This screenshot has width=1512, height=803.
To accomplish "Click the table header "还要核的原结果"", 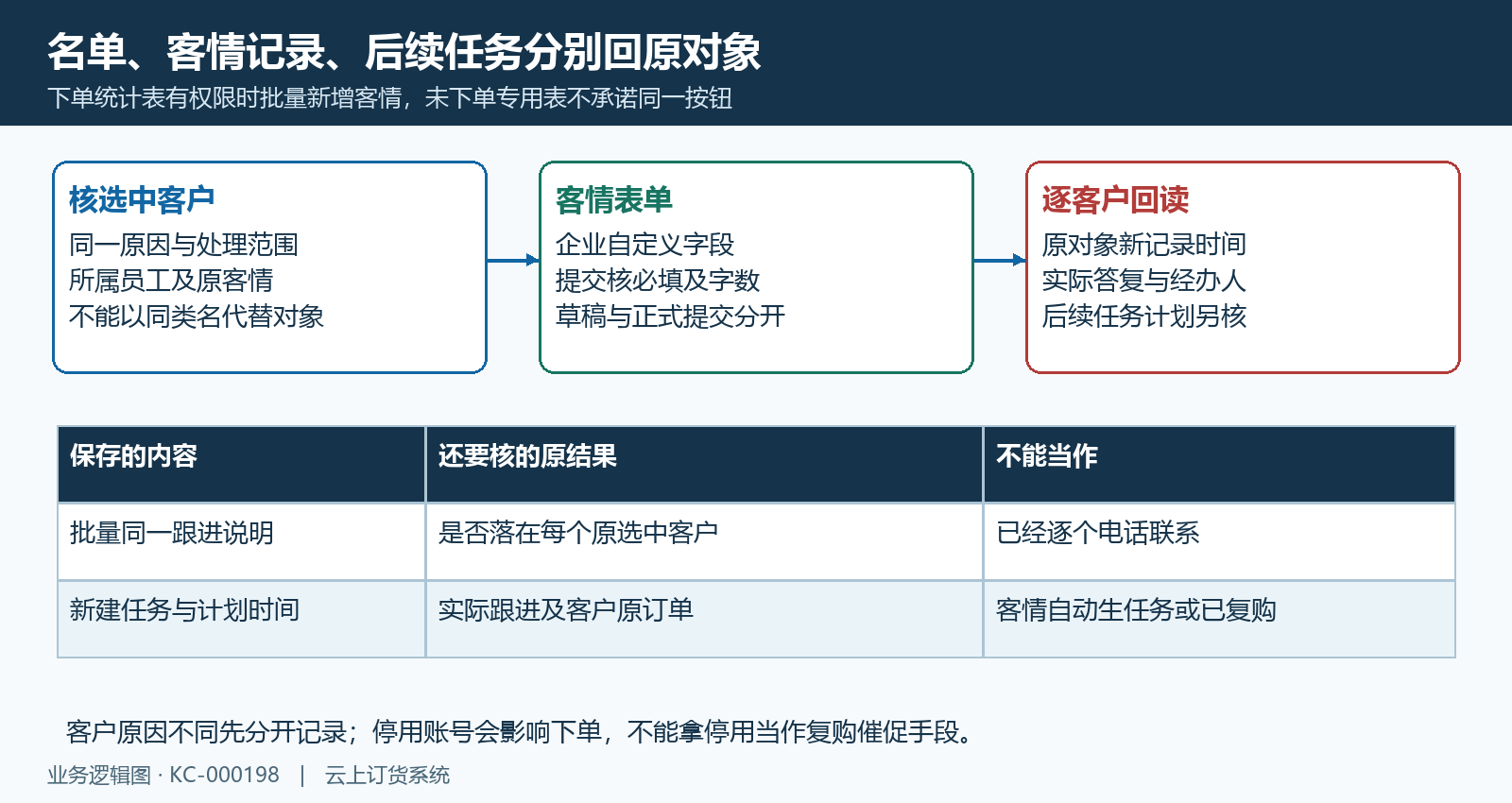I will (x=705, y=465).
